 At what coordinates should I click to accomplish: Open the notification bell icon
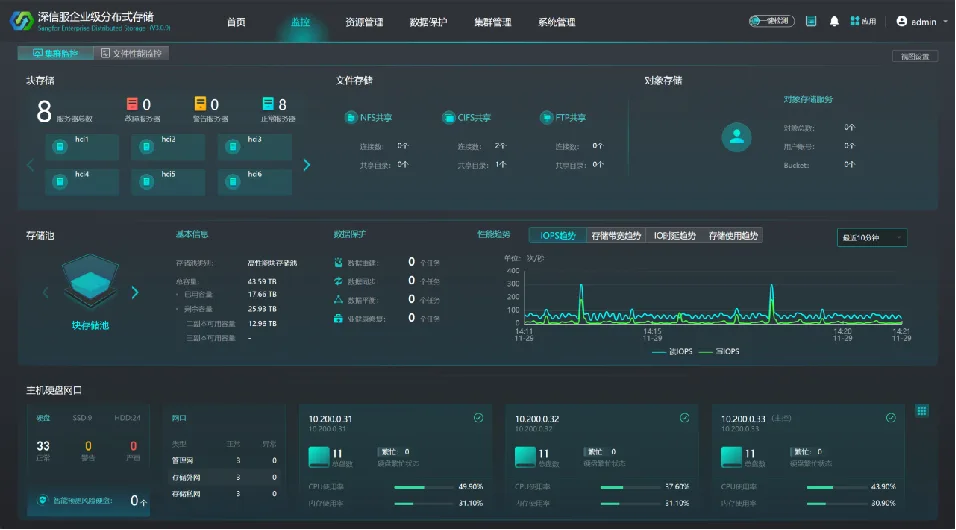(834, 21)
